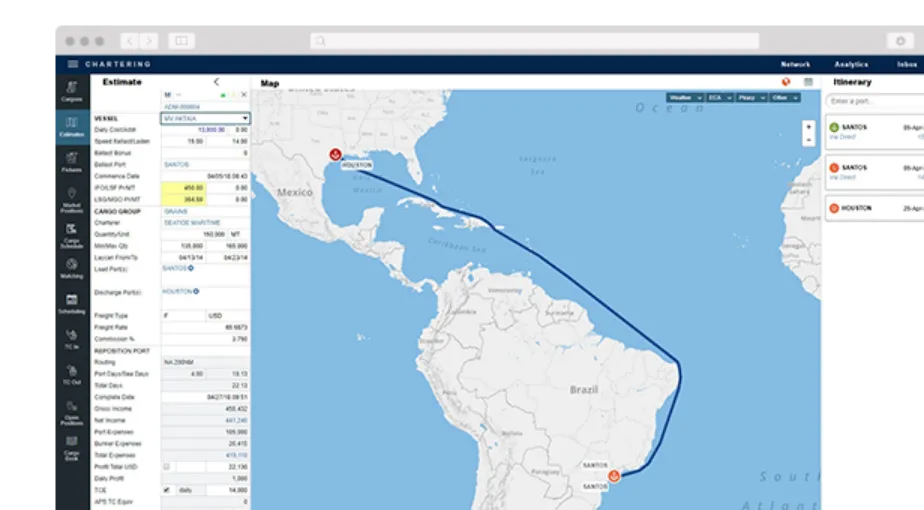This screenshot has height=510, width=924.
Task: Click the Commence Date field
Action: (205, 176)
